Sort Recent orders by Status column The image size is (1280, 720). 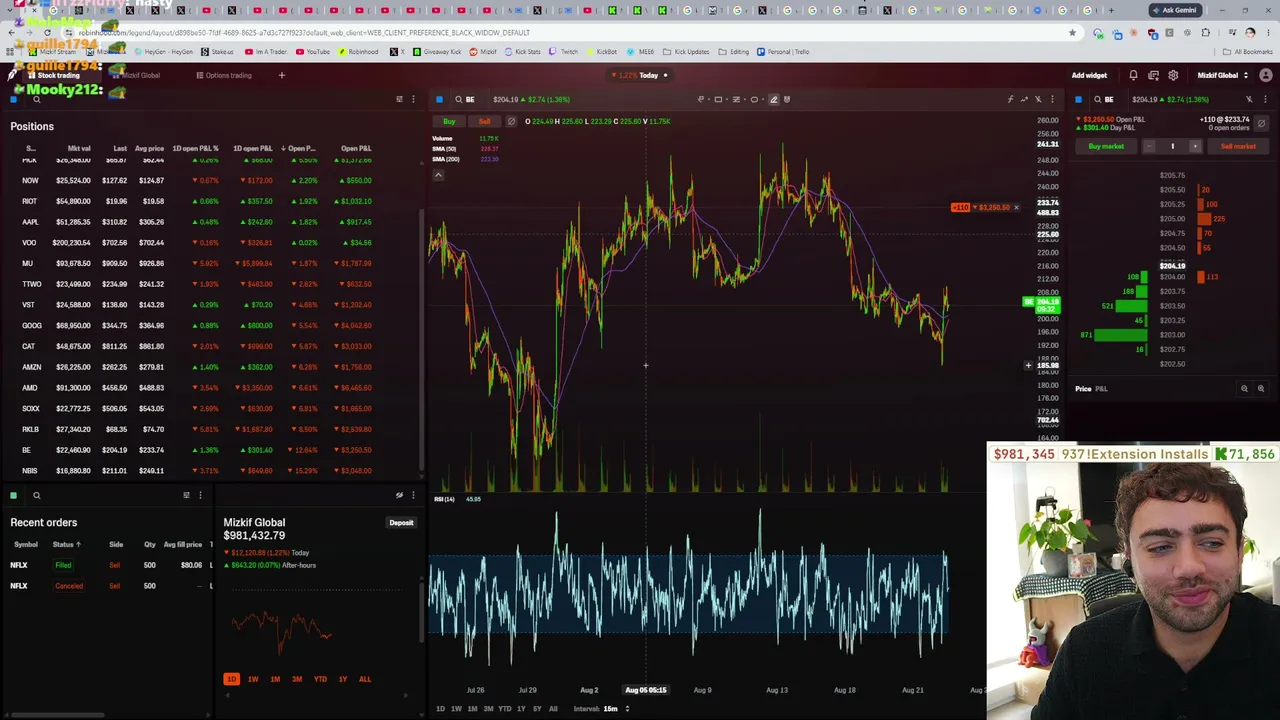(67, 544)
